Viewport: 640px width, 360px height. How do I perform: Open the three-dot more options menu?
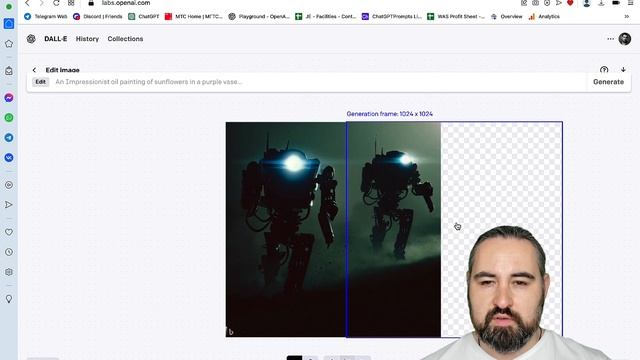tap(611, 39)
